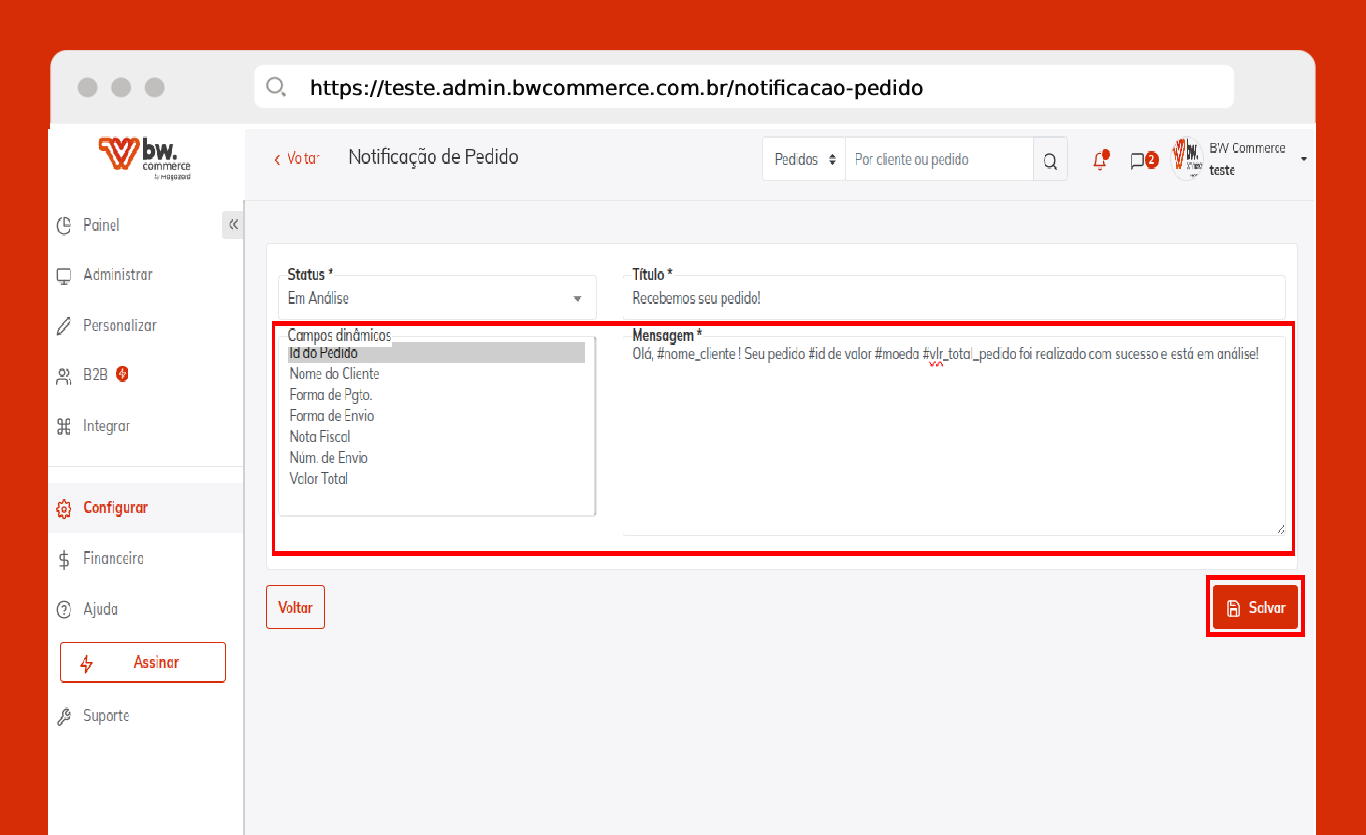Click the Título input field

point(955,298)
